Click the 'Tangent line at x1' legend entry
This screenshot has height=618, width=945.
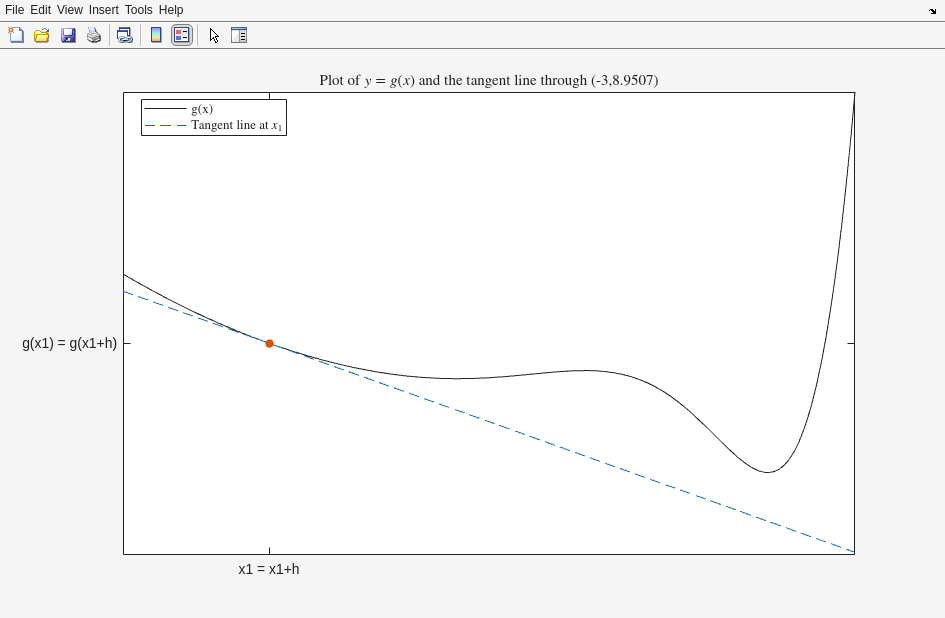point(236,126)
